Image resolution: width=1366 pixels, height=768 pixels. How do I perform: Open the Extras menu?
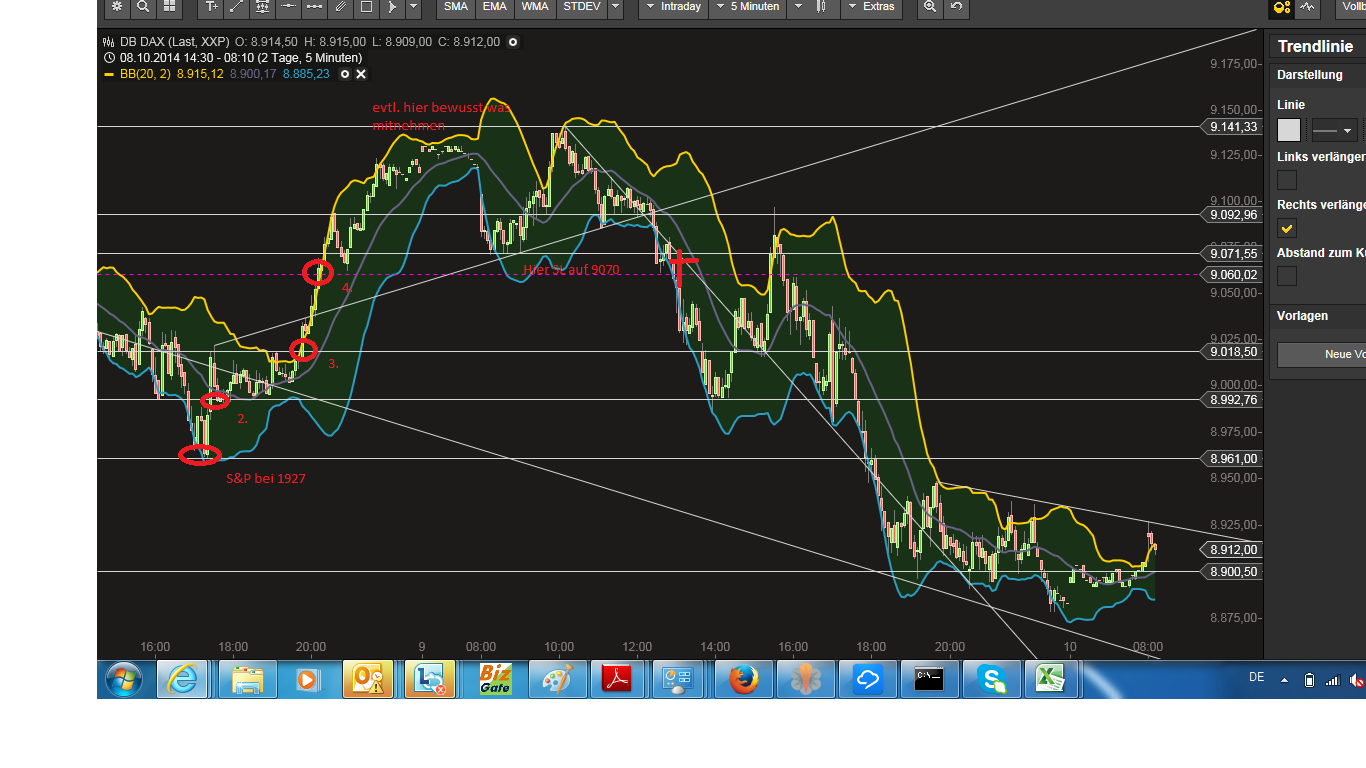(x=871, y=7)
